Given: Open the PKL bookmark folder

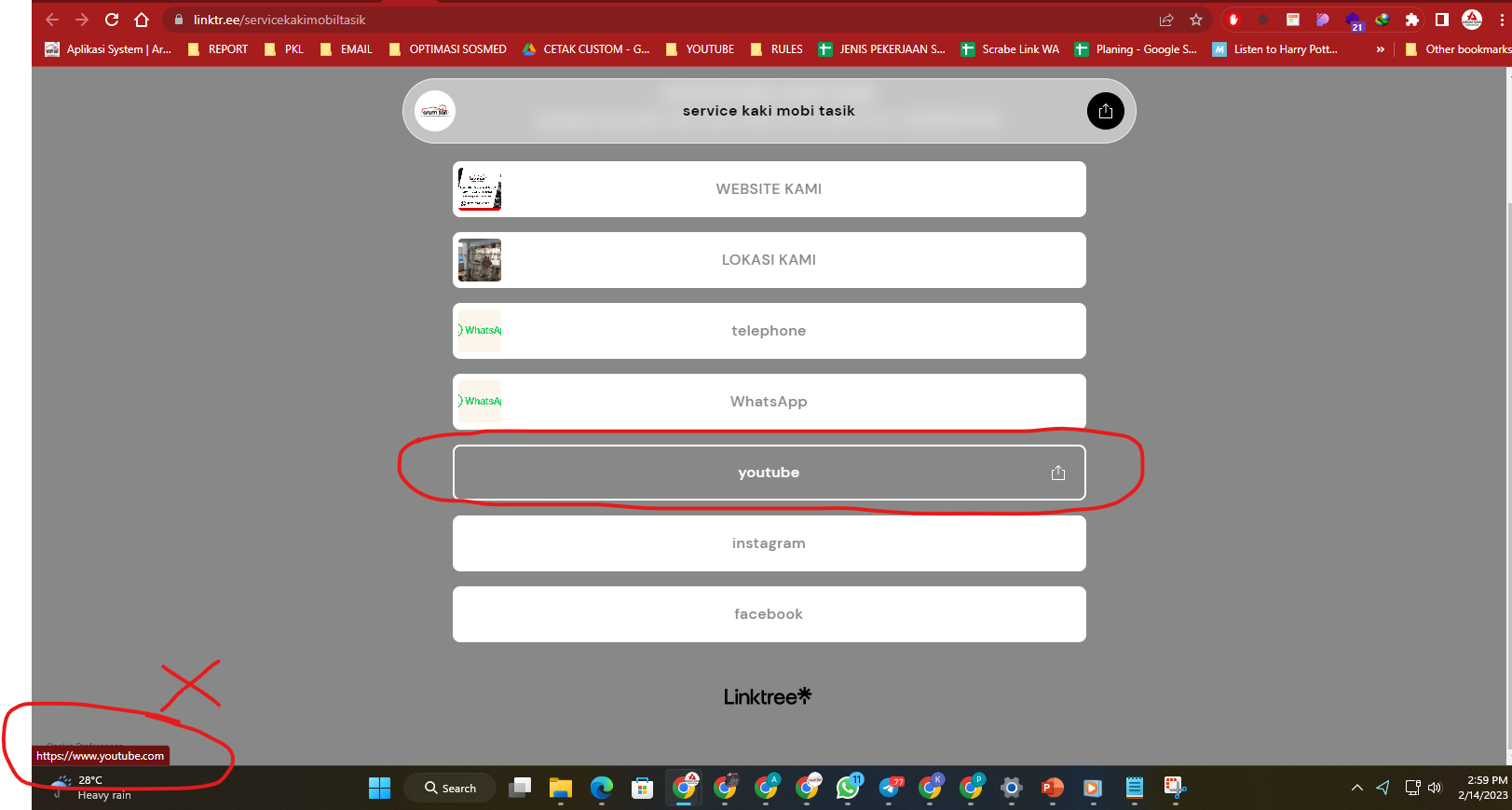Looking at the screenshot, I should 284,49.
